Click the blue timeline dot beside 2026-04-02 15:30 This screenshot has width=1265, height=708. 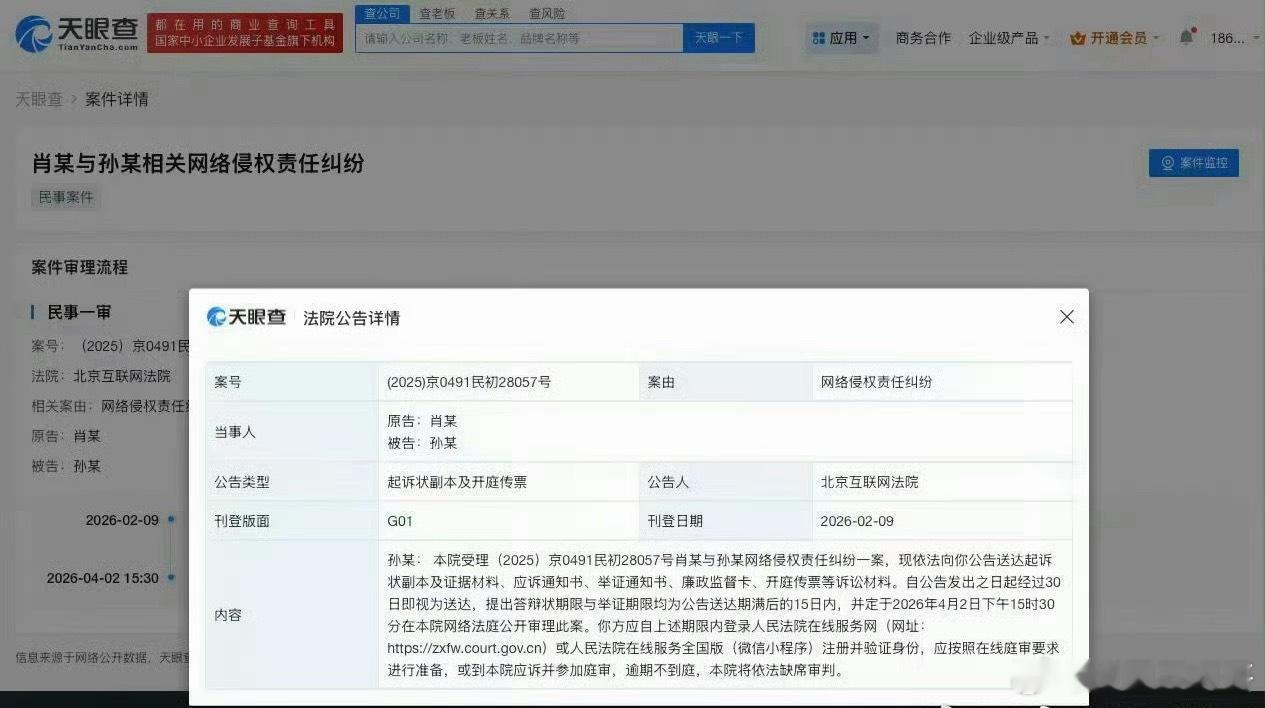pyautogui.click(x=171, y=578)
